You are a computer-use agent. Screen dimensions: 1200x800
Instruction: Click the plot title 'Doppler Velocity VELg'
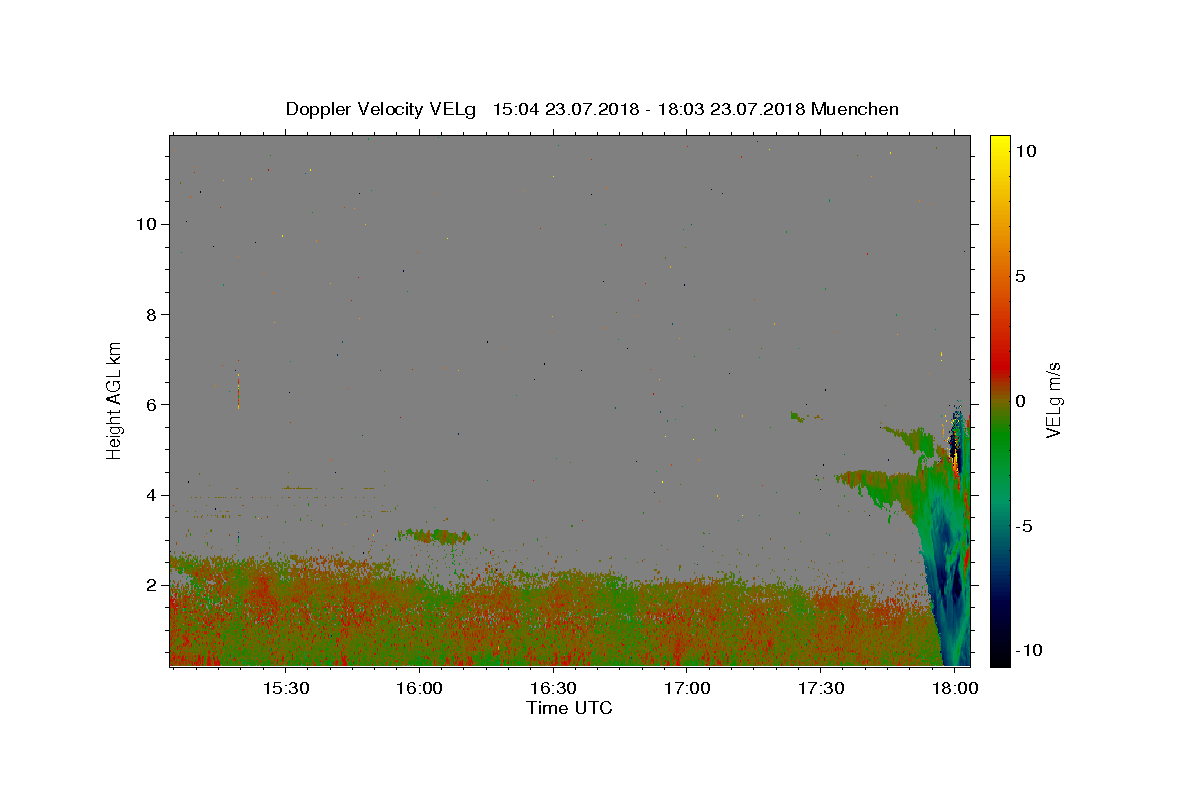coord(383,109)
